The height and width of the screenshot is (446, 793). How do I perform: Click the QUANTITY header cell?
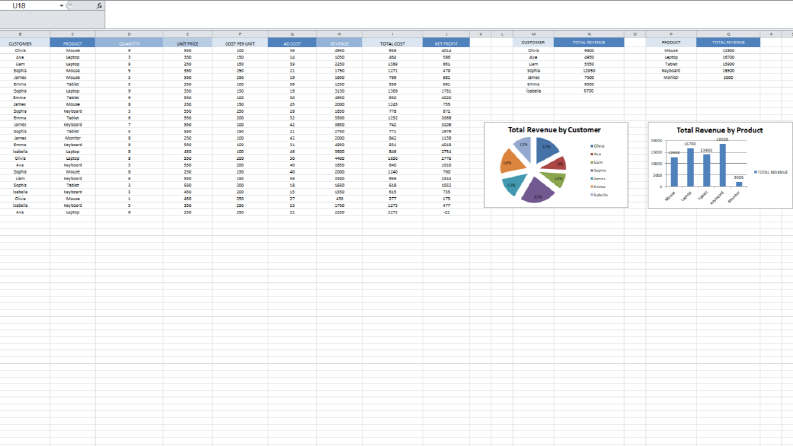coord(129,43)
